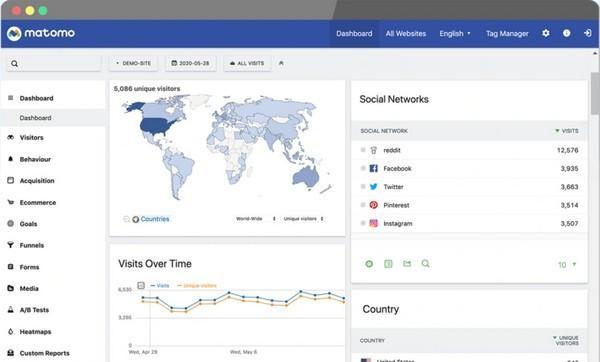Click the Behaviour bell icon
Viewport: 600px width, 362px height.
click(11, 159)
